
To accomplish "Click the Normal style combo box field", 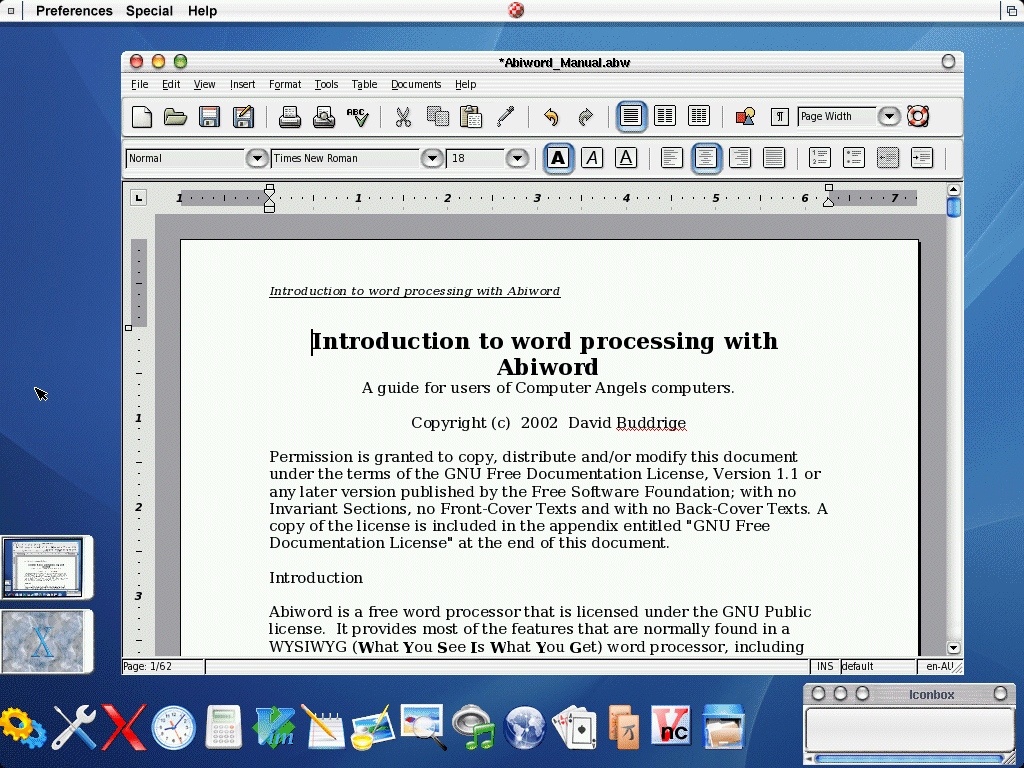I will (185, 158).
